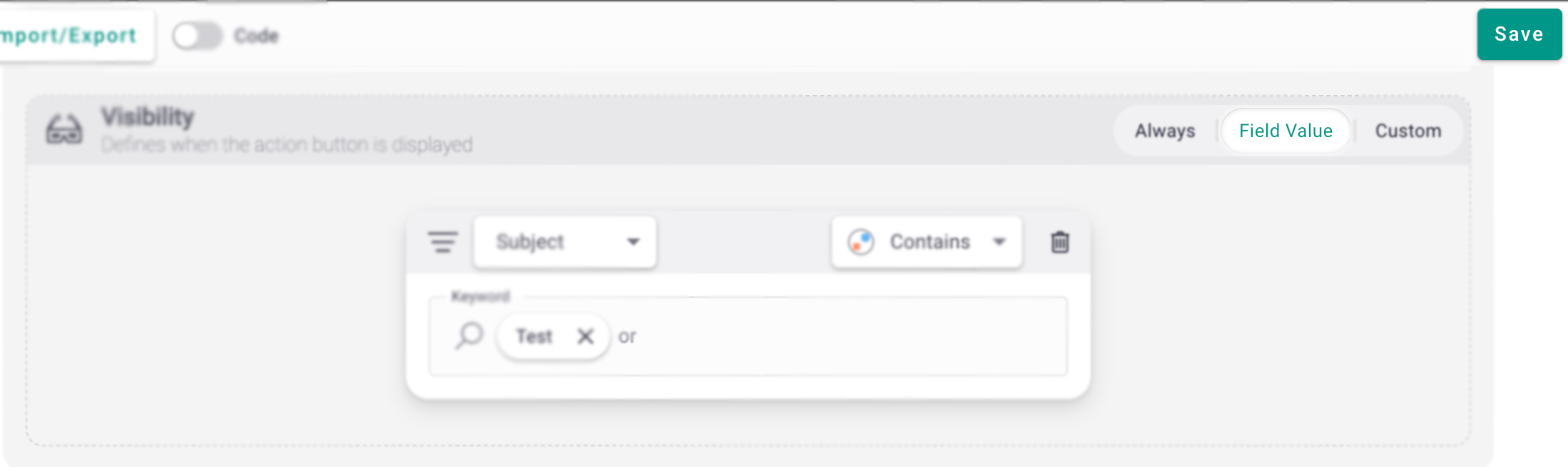
Task: Click the filter lines icon beside Subject
Action: click(x=442, y=242)
